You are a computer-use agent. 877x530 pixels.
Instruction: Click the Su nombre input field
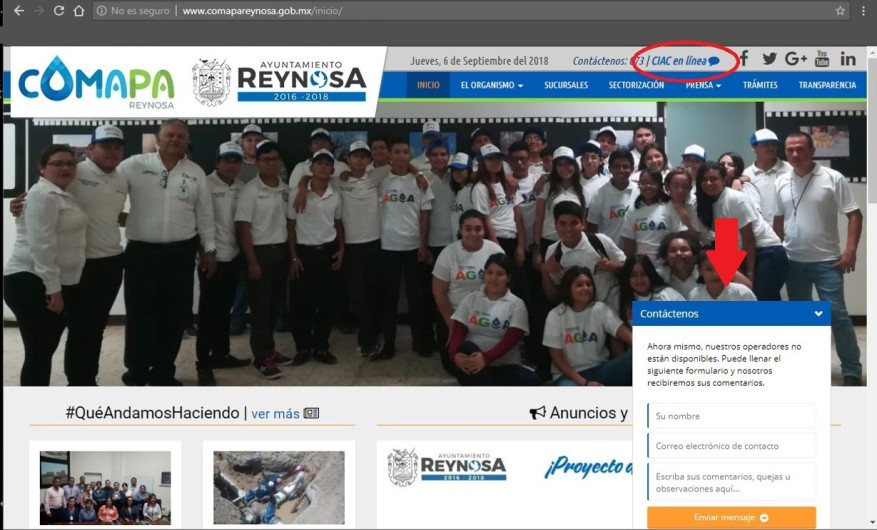(x=731, y=416)
